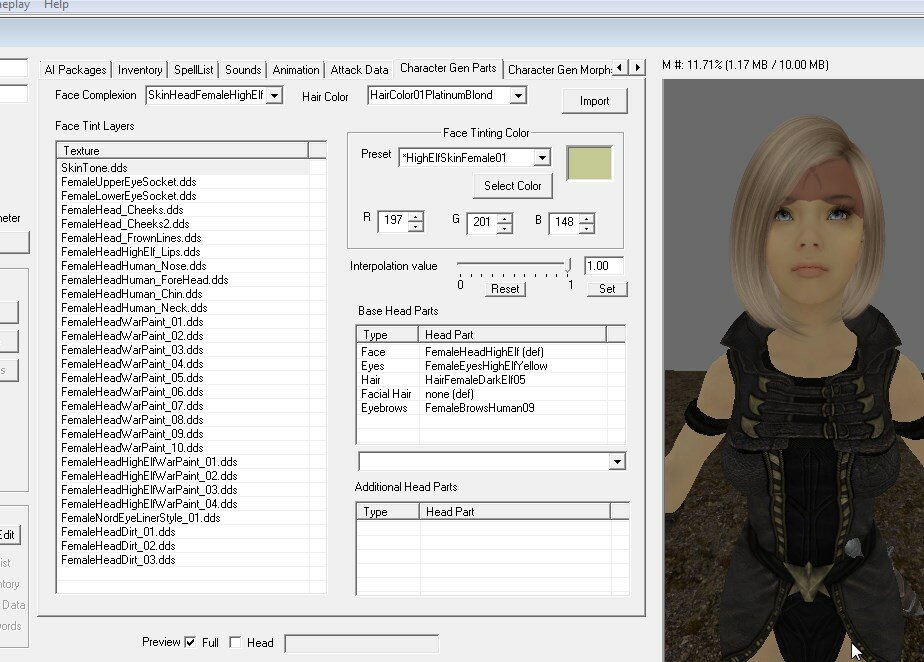Open the face tinting Preset dropdown
The width and height of the screenshot is (924, 662).
542,158
